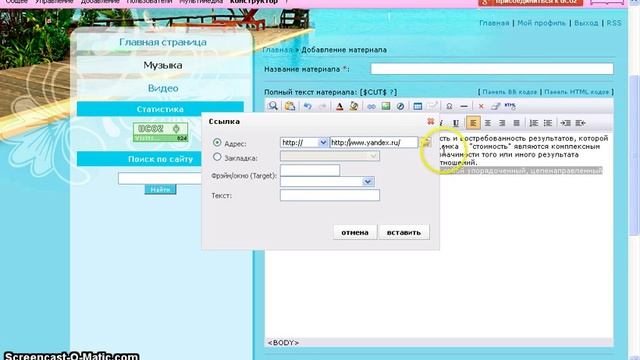
Task: Select the Адрес radio button
Action: click(x=217, y=142)
